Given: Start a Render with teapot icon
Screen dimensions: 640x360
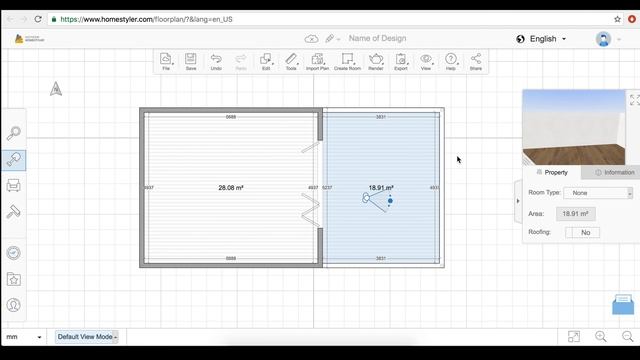Looking at the screenshot, I should (x=376, y=62).
